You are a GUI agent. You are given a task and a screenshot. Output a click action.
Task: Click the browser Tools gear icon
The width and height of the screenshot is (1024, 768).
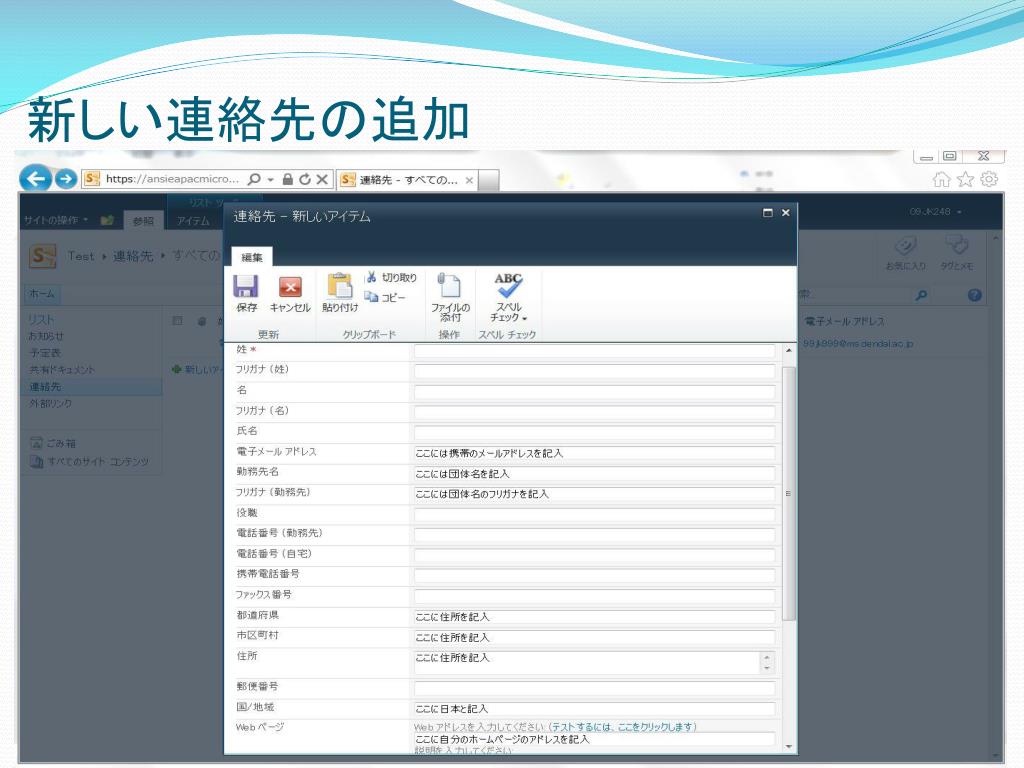[989, 179]
